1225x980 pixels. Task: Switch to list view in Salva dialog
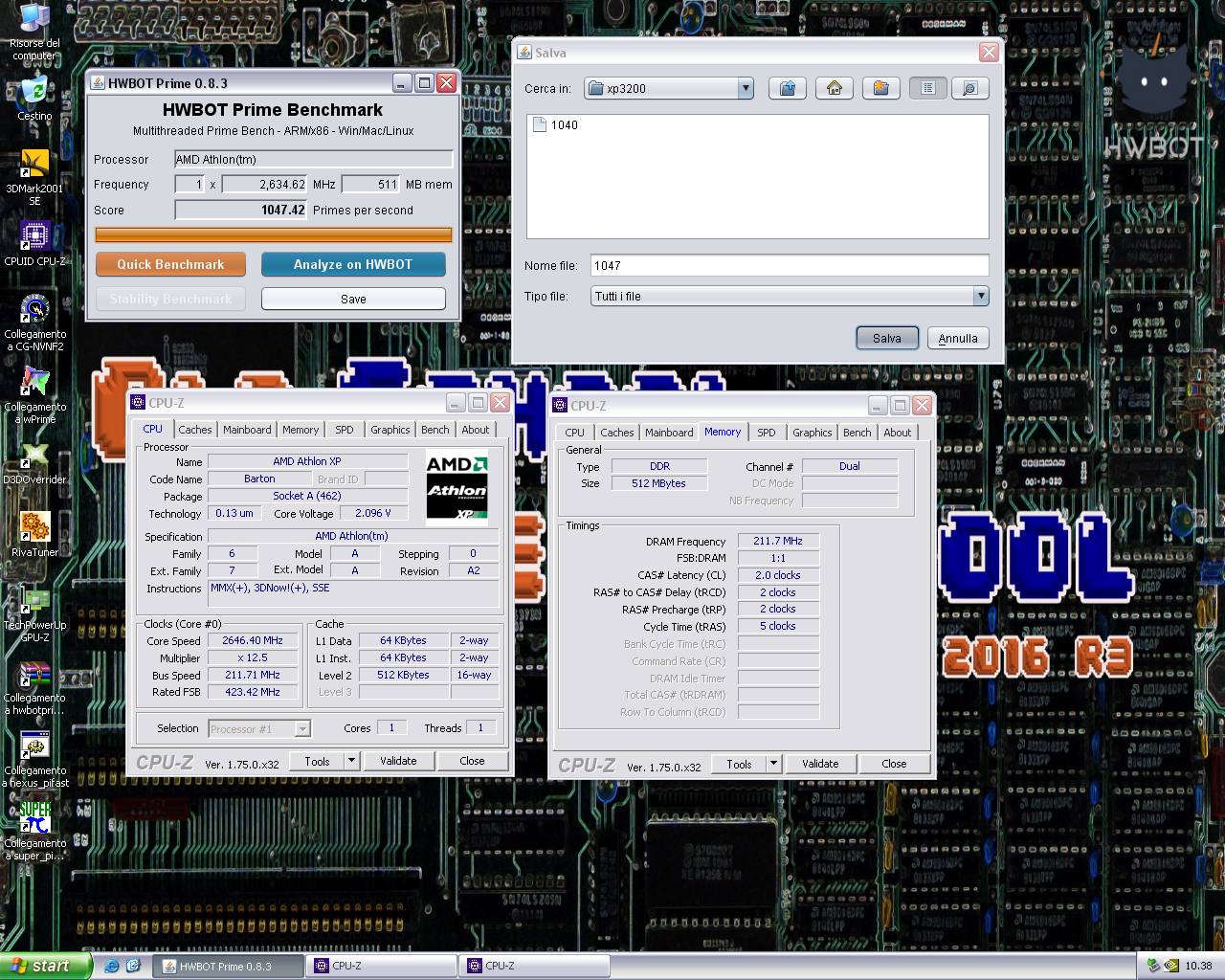(x=927, y=88)
